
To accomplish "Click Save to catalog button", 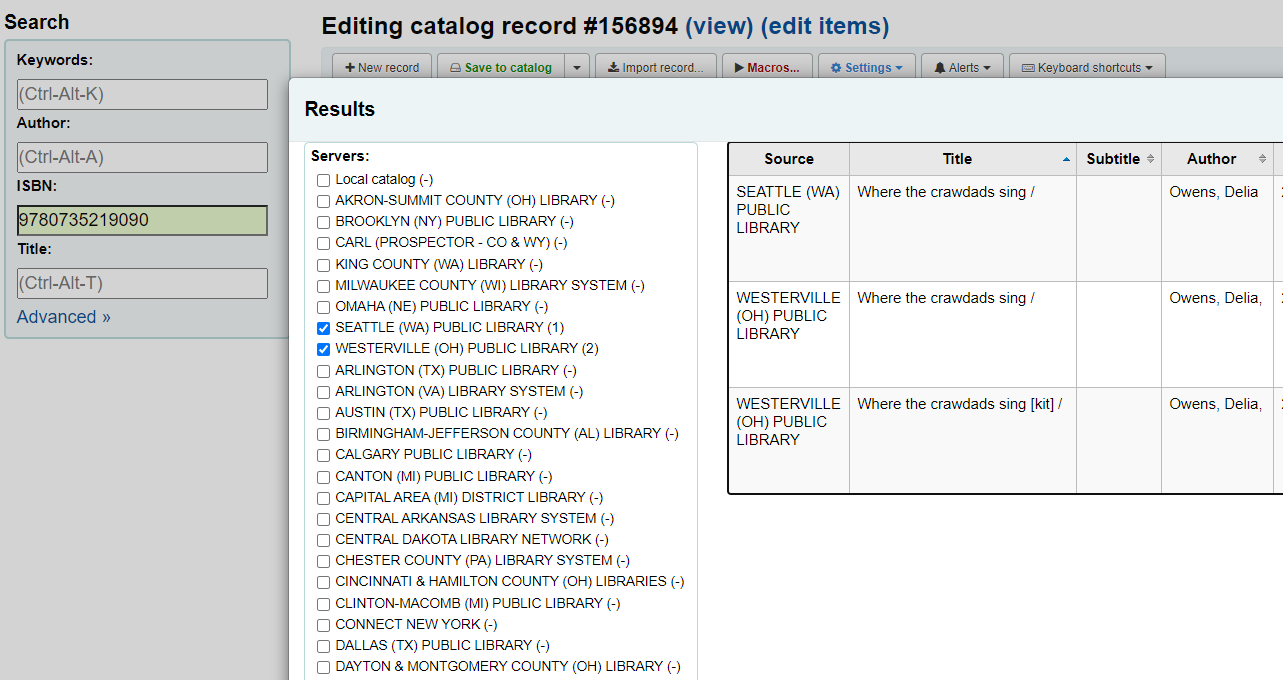I will pos(500,68).
